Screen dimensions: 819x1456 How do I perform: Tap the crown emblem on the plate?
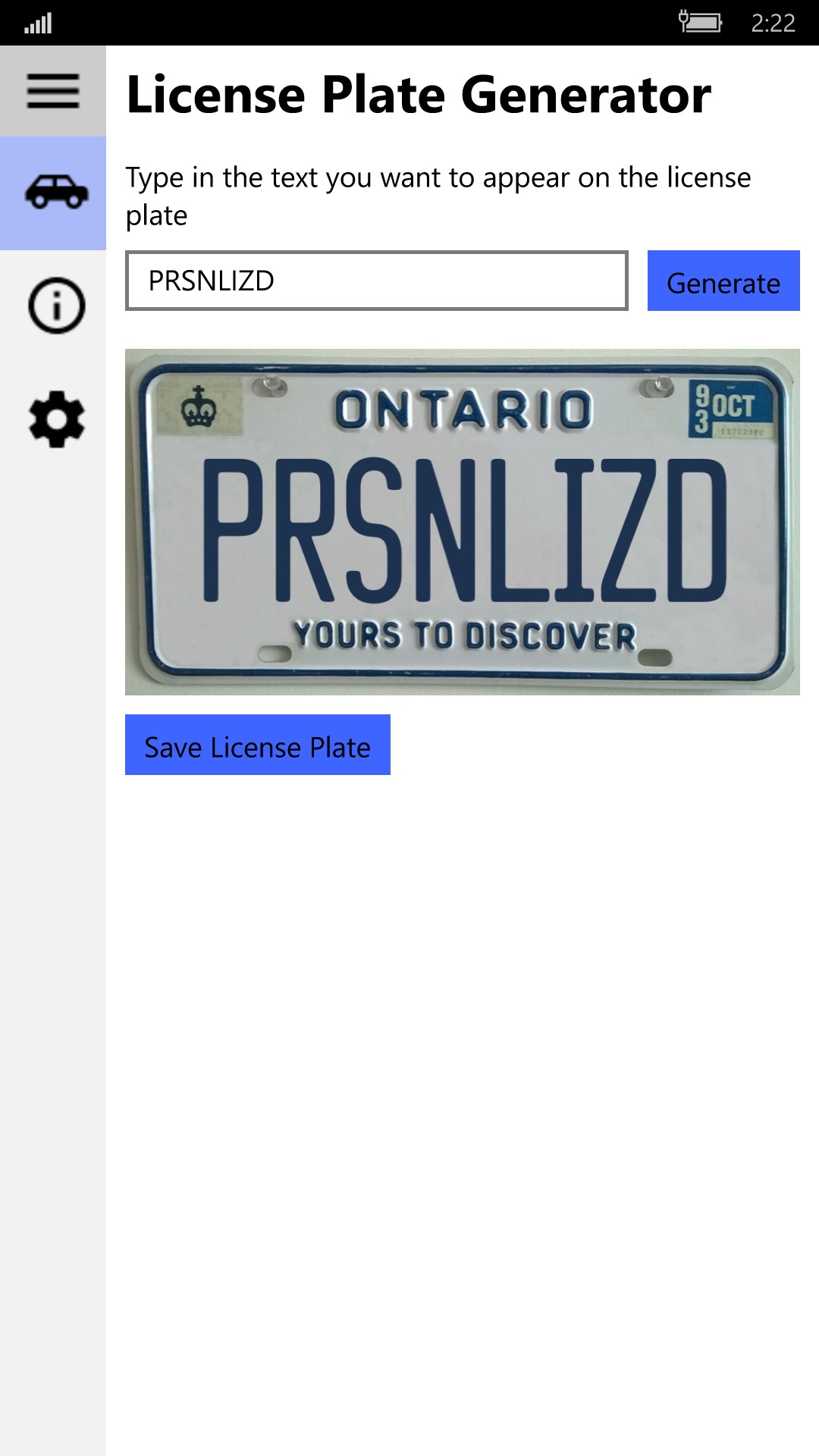tap(199, 406)
